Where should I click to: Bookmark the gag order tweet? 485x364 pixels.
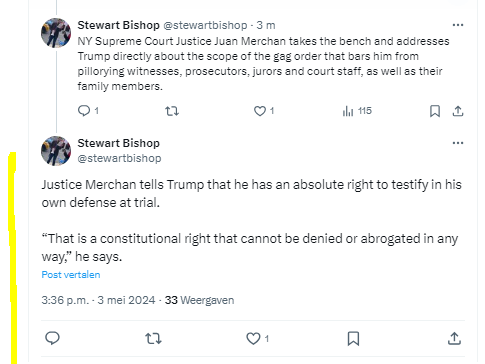(x=435, y=111)
